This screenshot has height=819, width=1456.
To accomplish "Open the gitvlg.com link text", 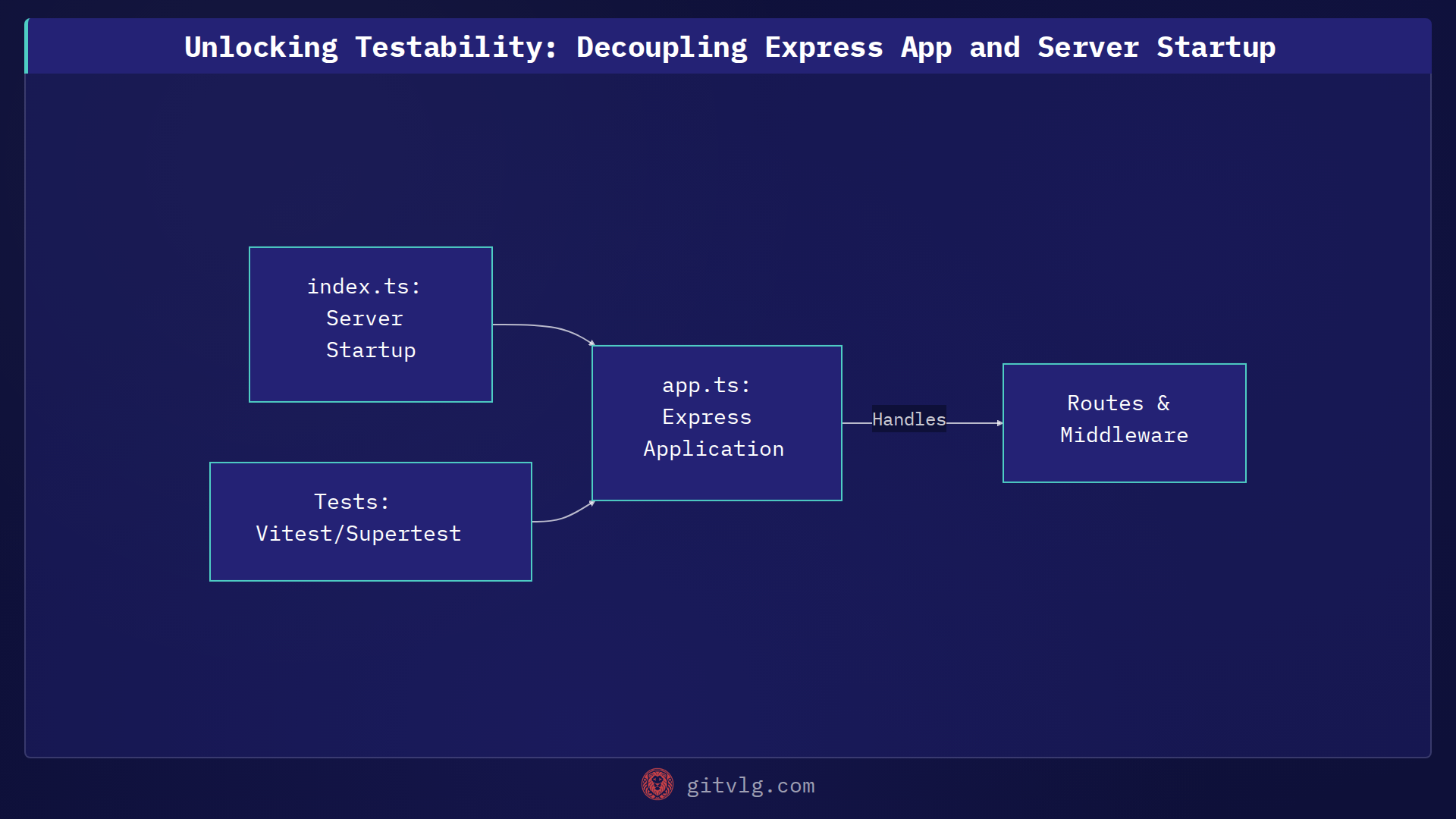I will [751, 786].
